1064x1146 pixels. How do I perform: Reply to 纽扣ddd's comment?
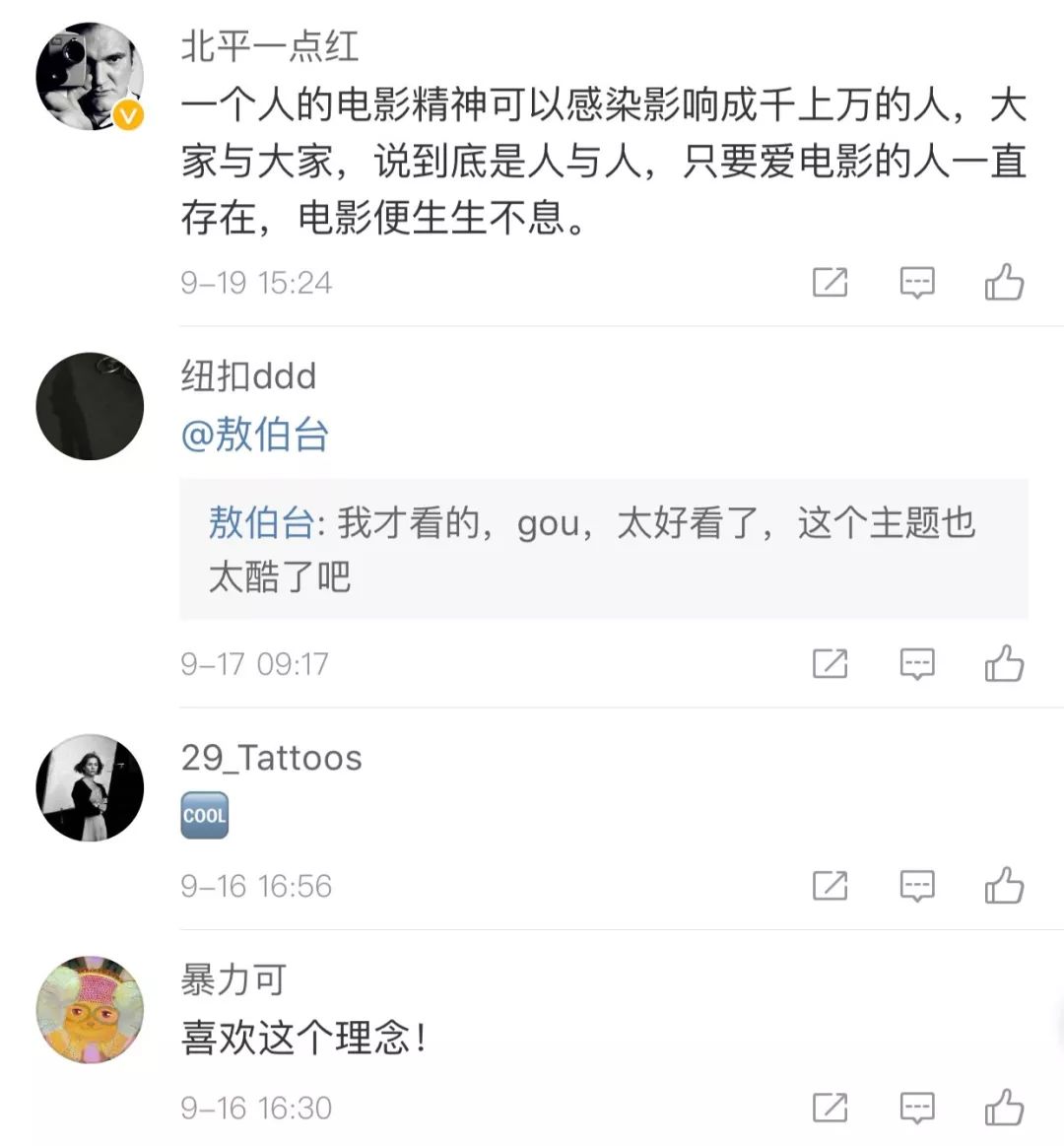(x=917, y=664)
